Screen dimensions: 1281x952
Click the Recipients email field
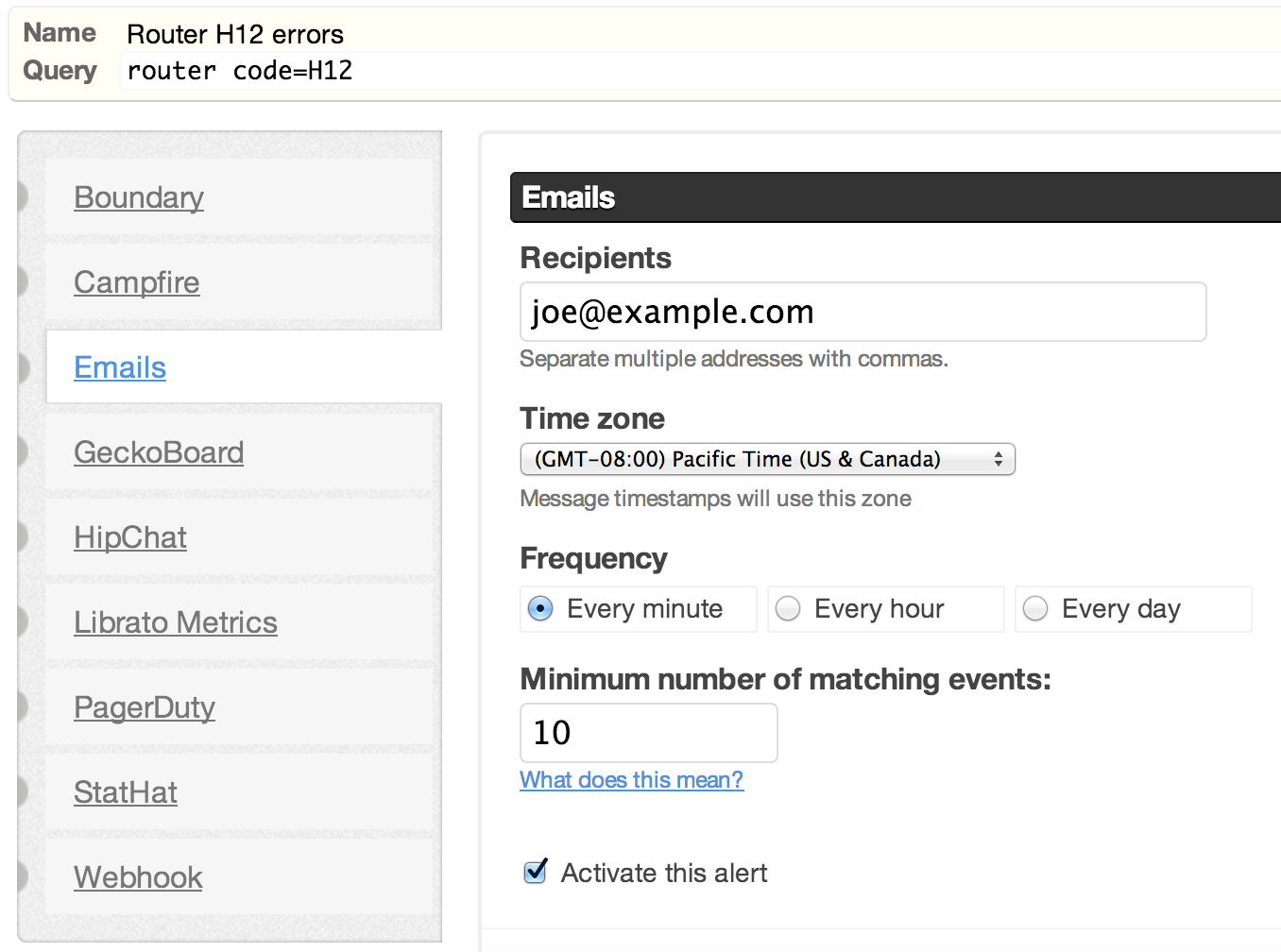pos(863,312)
